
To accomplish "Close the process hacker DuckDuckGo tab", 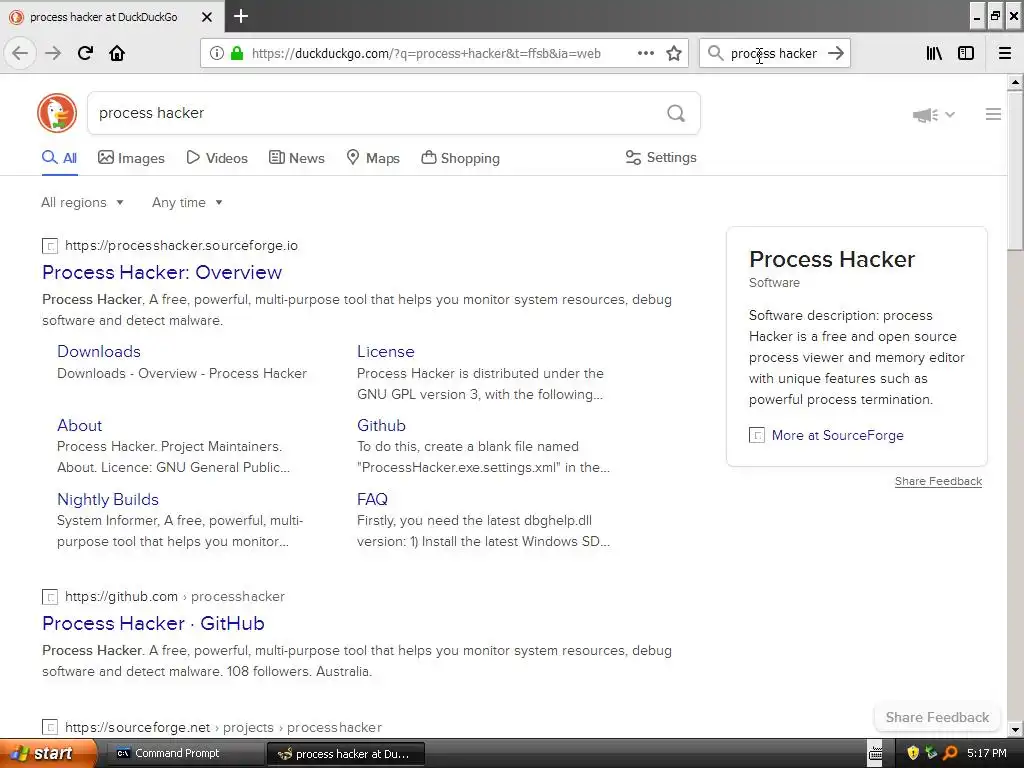I will [x=206, y=17].
